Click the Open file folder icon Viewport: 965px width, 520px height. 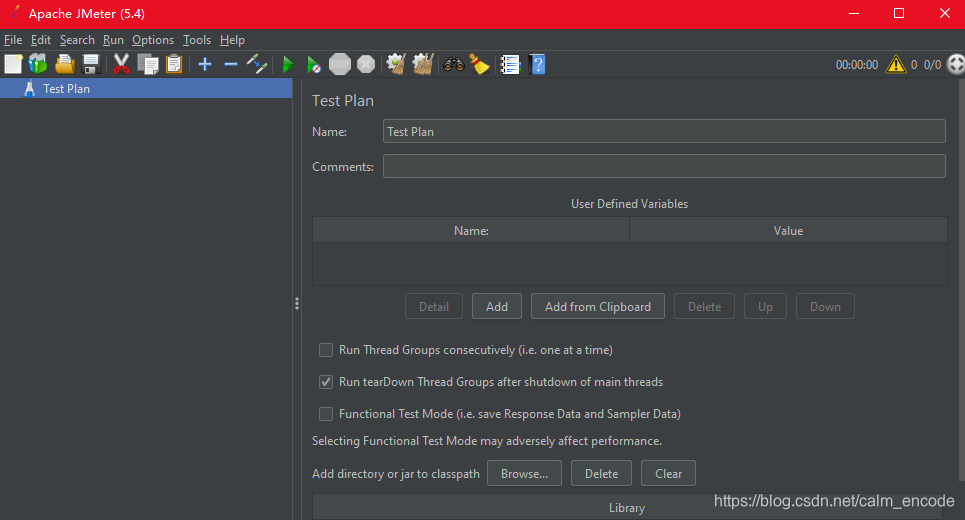pyautogui.click(x=65, y=64)
